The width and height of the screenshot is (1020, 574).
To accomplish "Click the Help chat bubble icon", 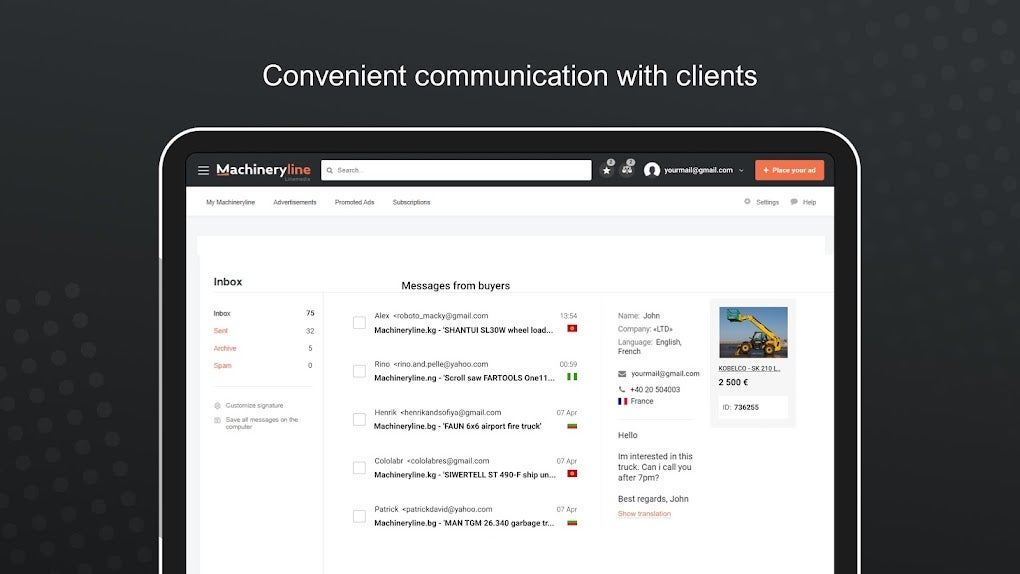I will point(794,202).
